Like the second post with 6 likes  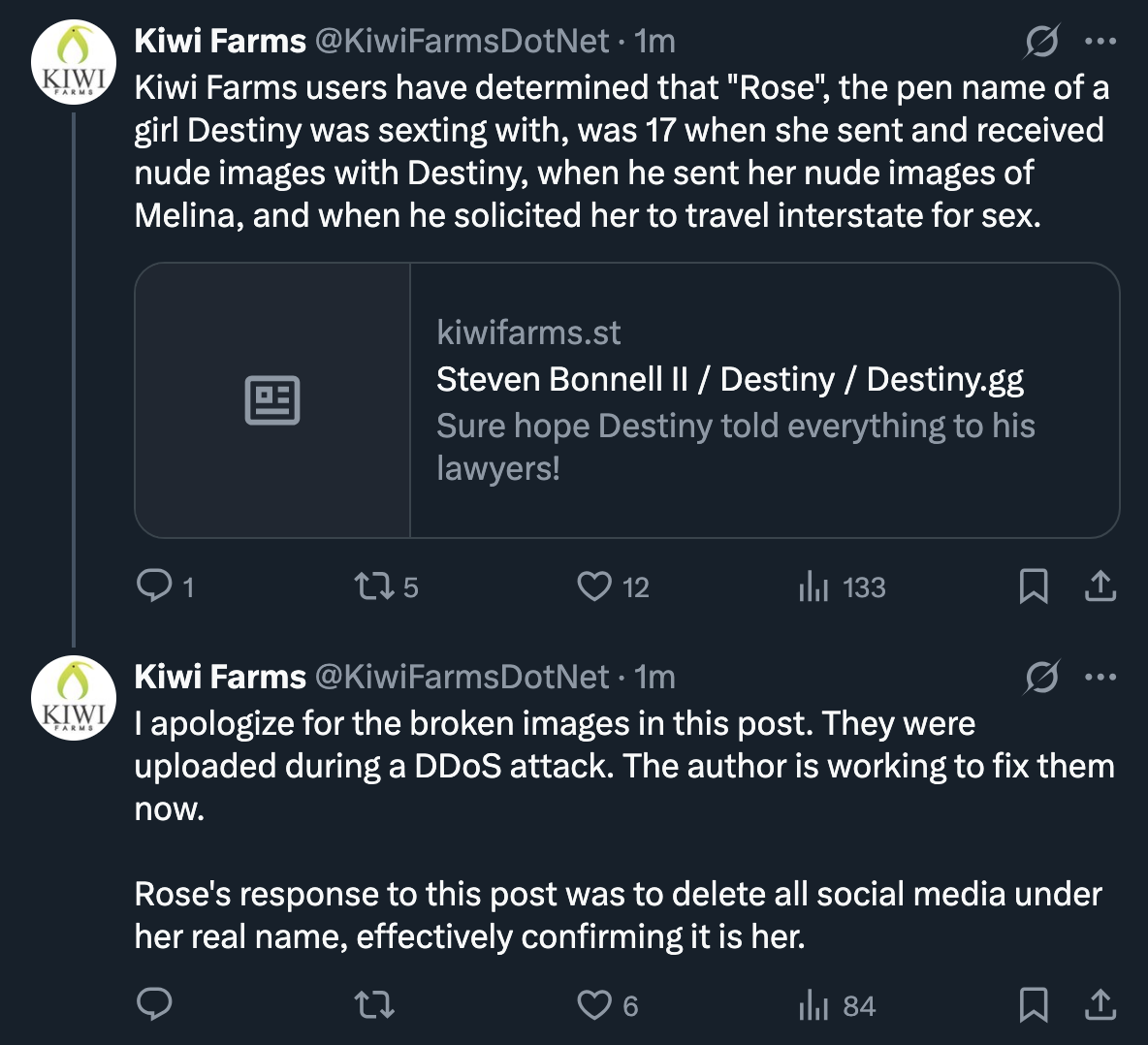pyautogui.click(x=593, y=1004)
